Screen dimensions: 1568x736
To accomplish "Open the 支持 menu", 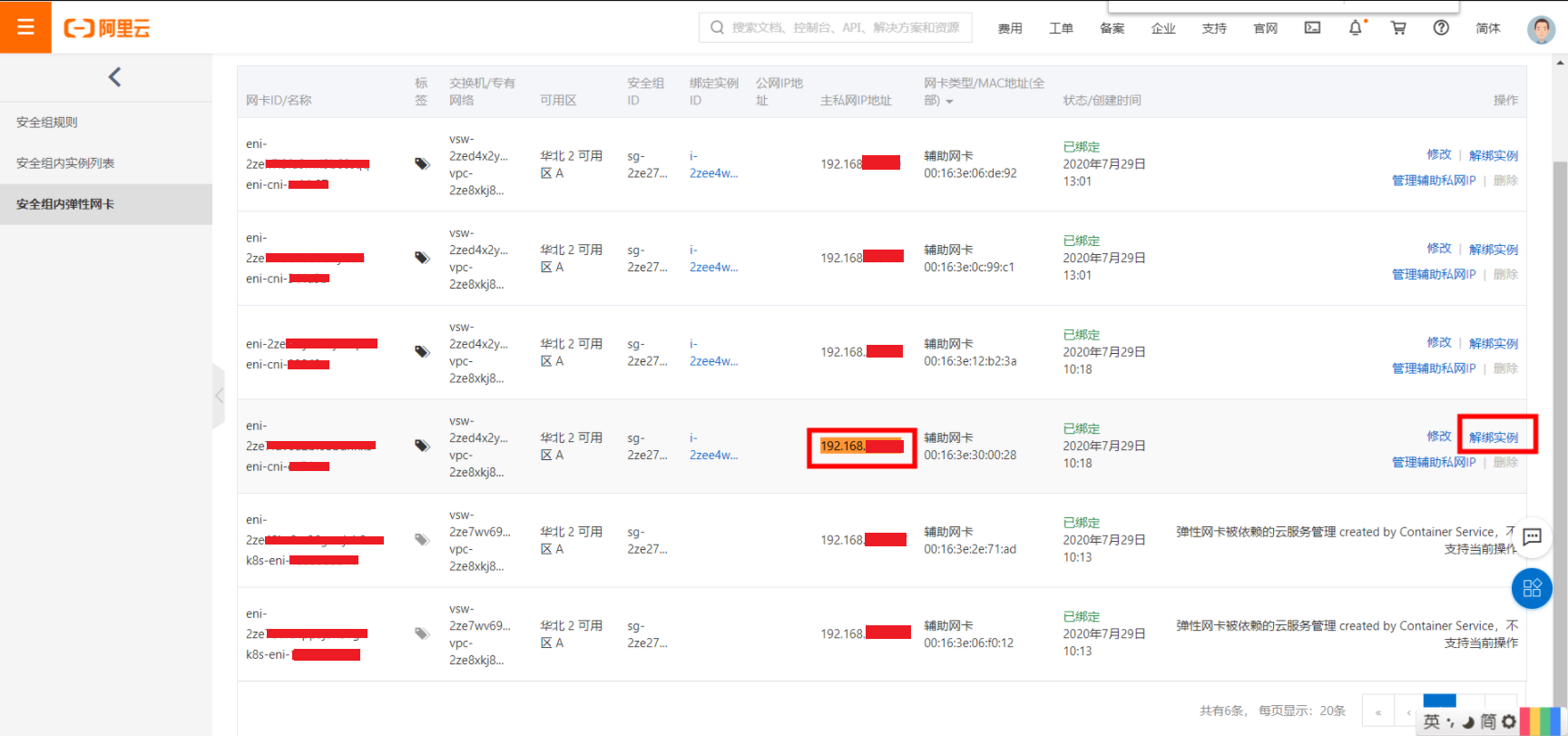I will point(1214,28).
